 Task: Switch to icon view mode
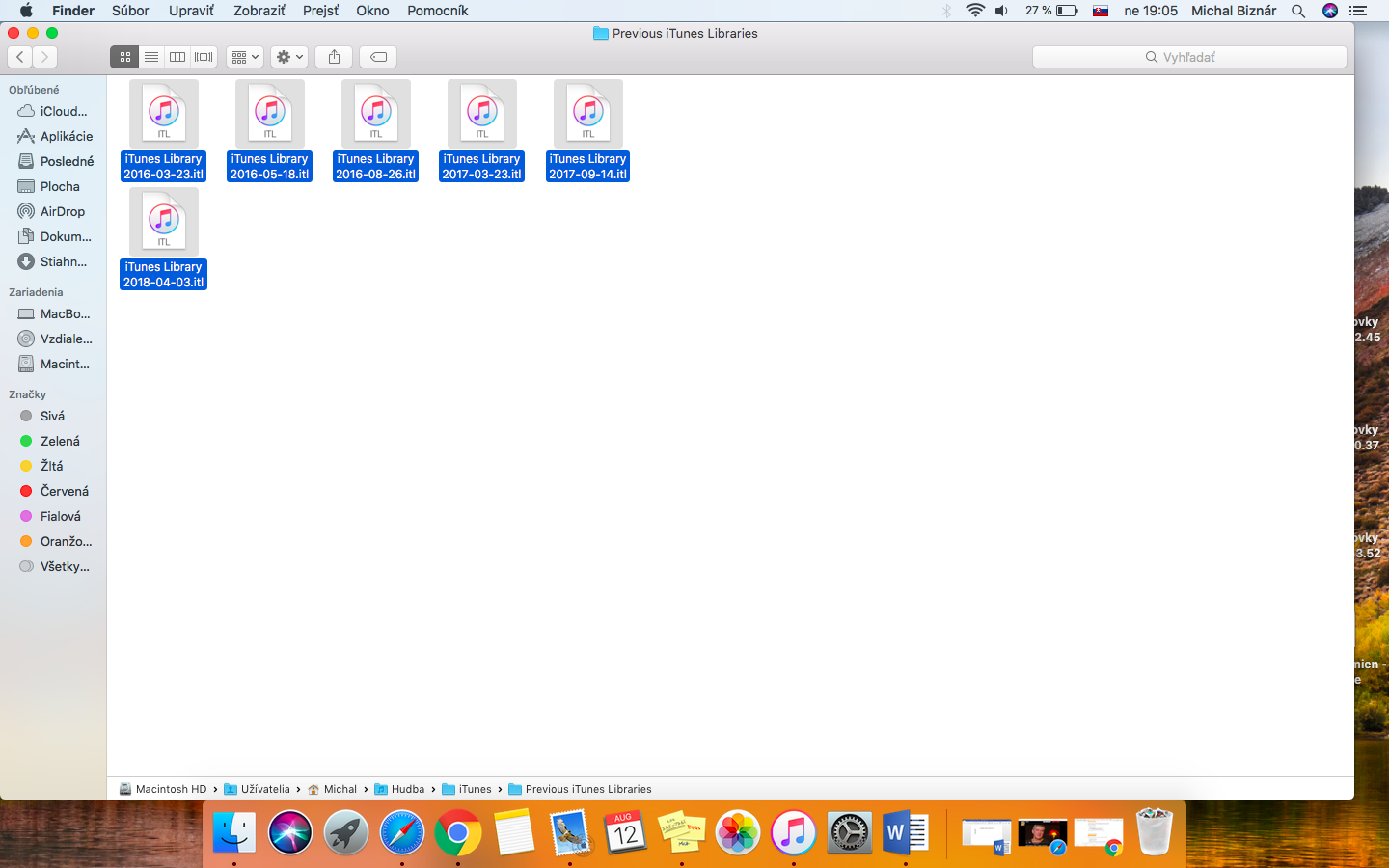[124, 57]
